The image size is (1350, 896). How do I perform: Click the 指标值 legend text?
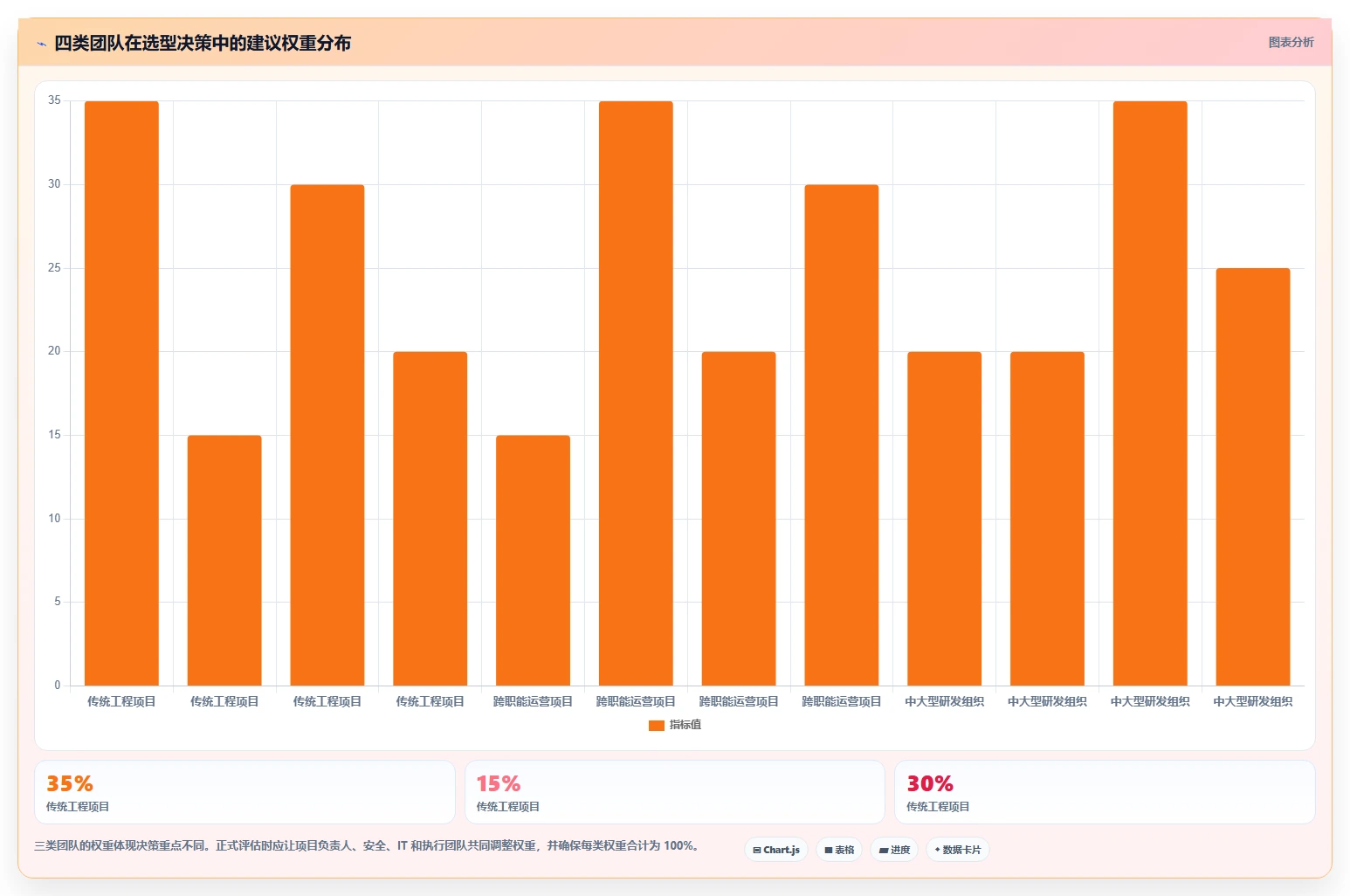click(685, 725)
